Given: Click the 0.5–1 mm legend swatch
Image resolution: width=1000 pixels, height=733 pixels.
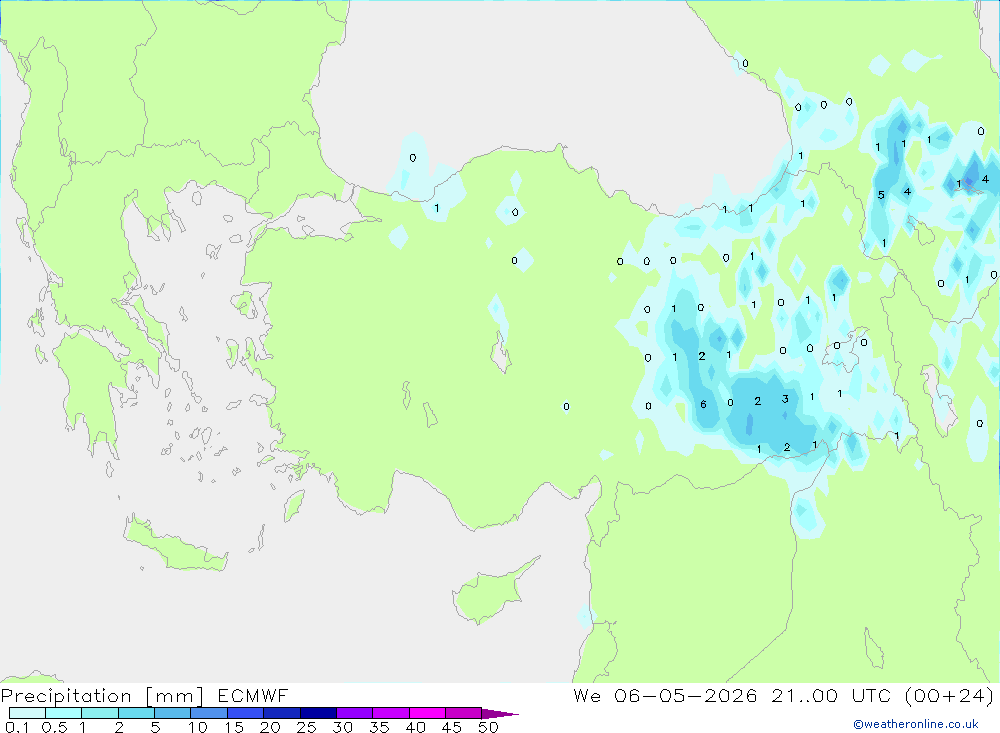Looking at the screenshot, I should [x=64, y=713].
